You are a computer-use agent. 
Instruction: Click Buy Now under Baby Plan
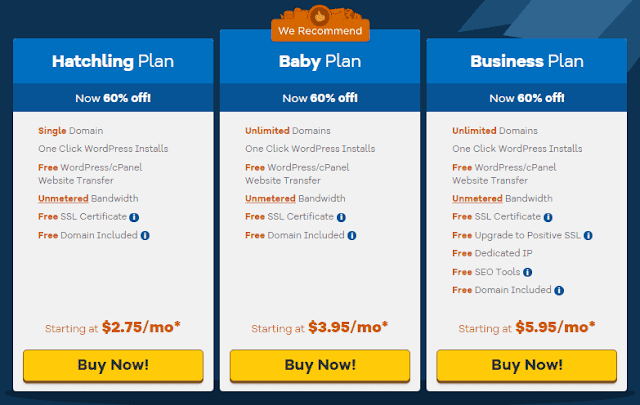[320, 365]
